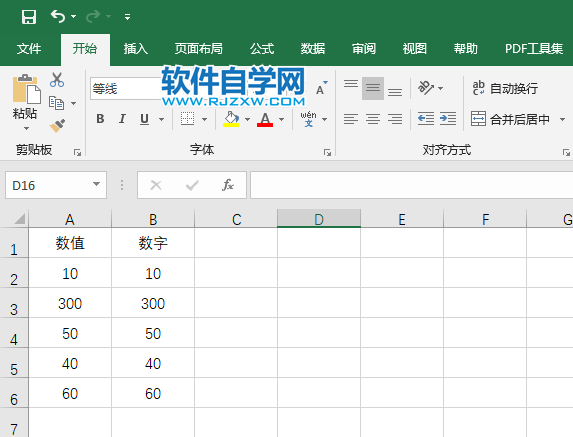Image resolution: width=573 pixels, height=437 pixels.
Task: Open font color palette dropdown
Action: (281, 119)
